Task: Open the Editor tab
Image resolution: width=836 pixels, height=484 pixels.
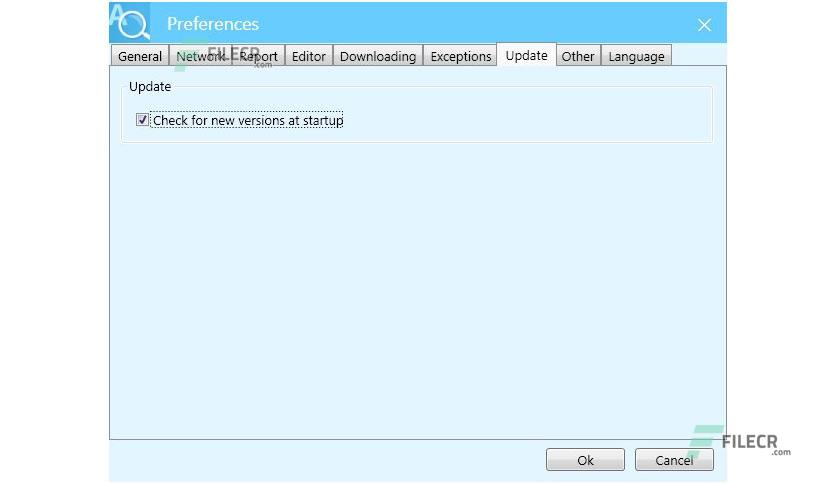Action: tap(309, 56)
